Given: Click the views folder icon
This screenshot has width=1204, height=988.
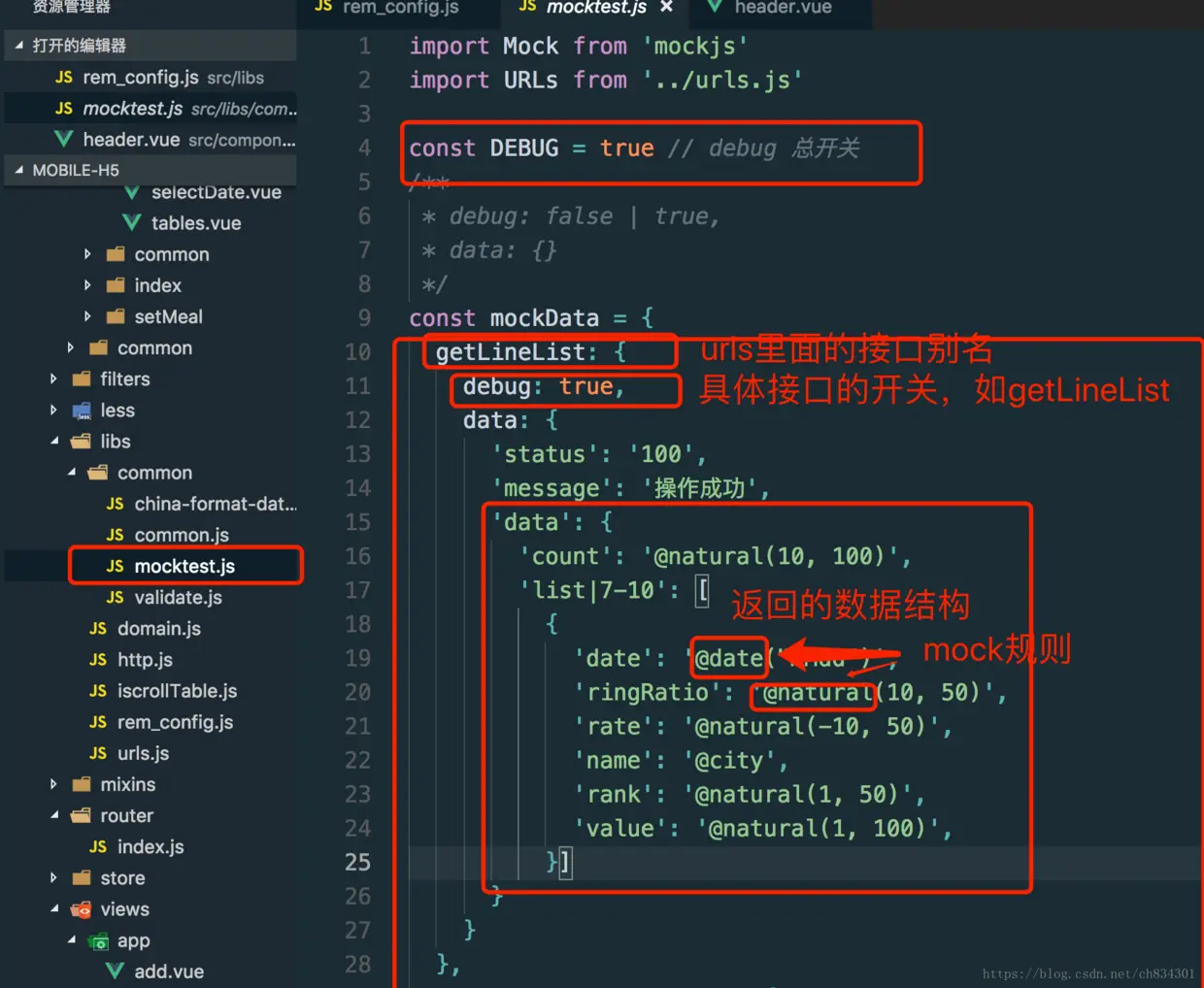Looking at the screenshot, I should point(82,909).
